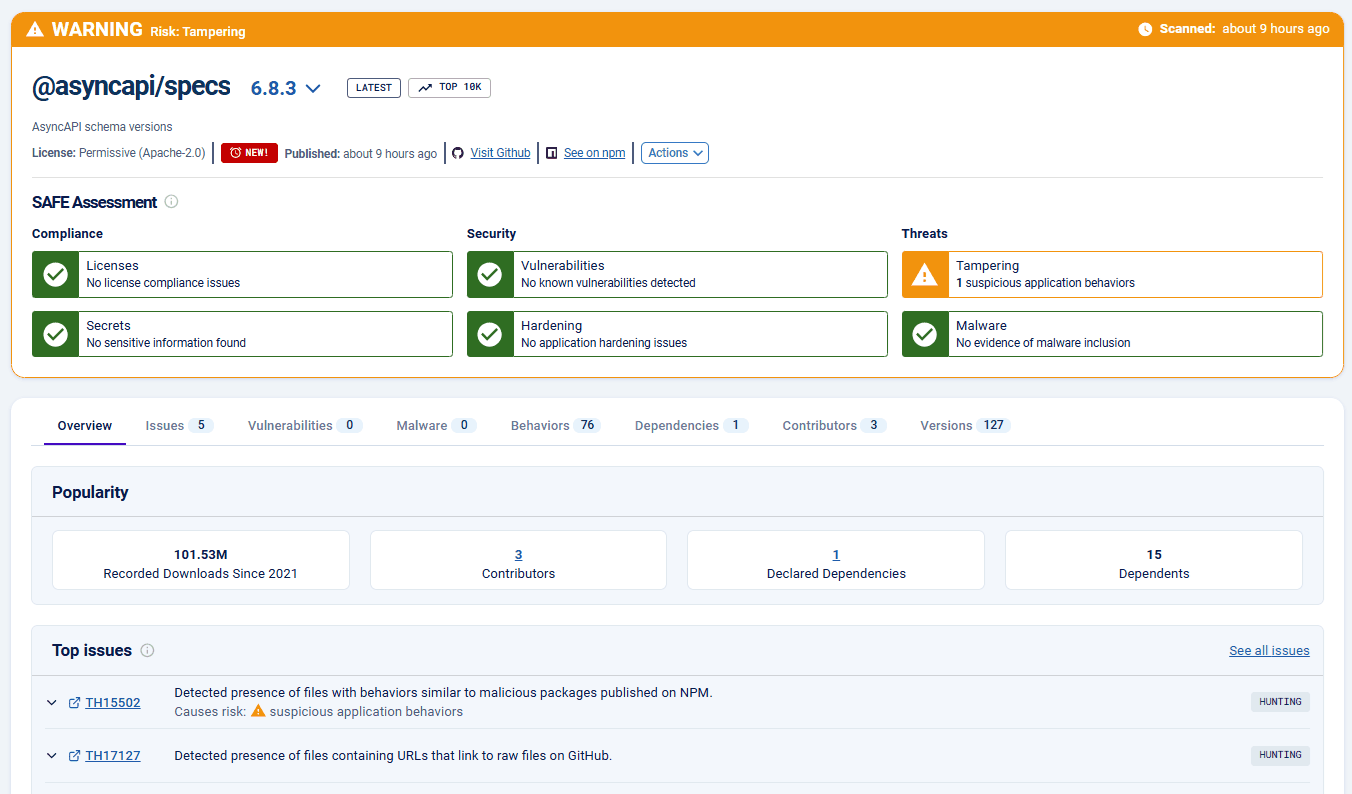Click the alarm icon in the NEW! badge

pos(233,152)
